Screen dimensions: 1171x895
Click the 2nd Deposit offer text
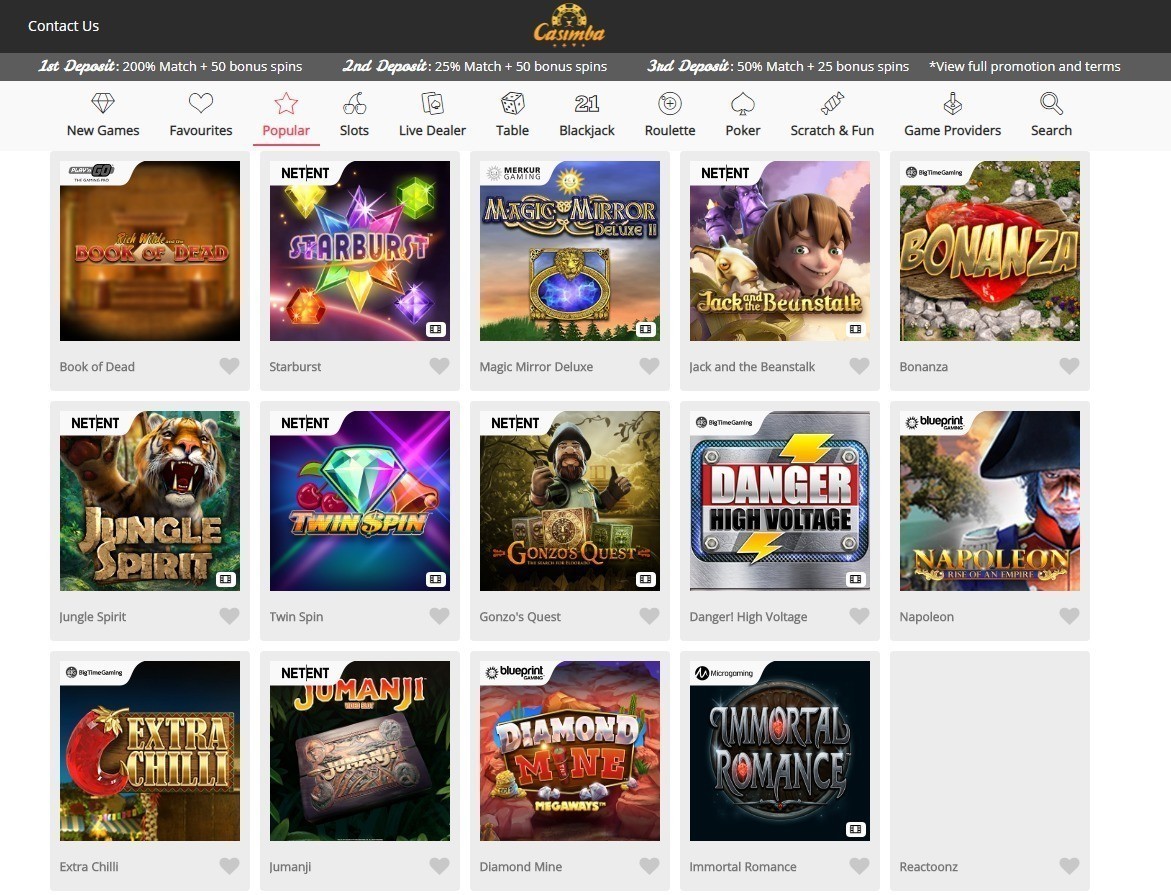coord(475,66)
